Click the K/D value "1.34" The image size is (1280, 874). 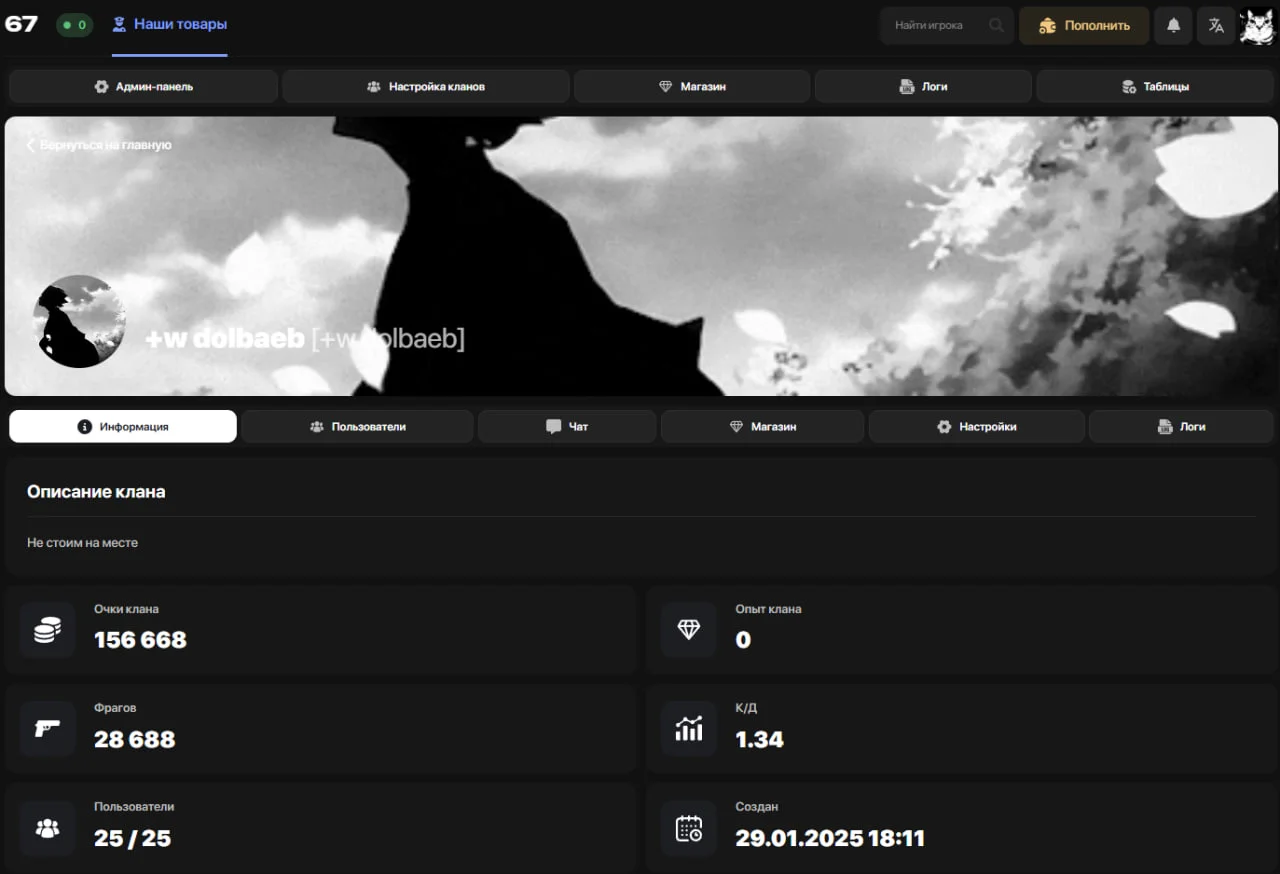click(759, 740)
